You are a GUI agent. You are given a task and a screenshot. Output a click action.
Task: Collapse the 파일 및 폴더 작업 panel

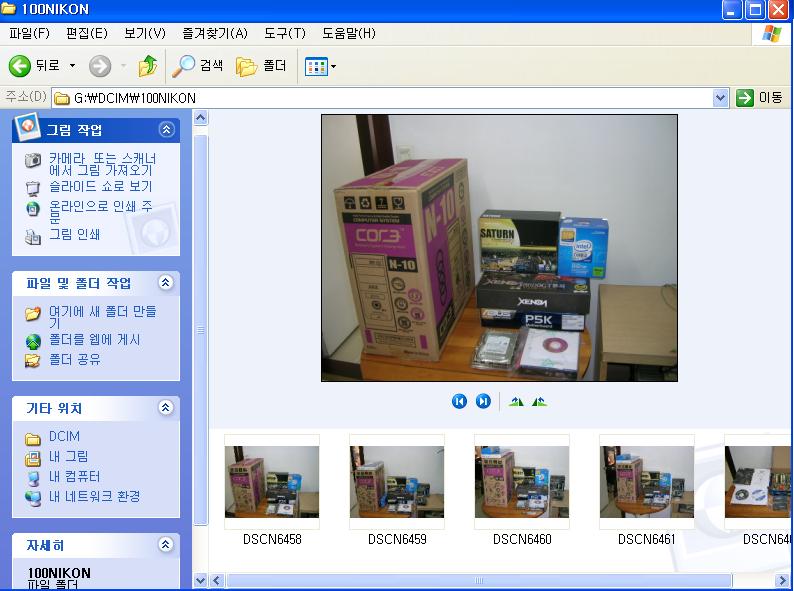pyautogui.click(x=166, y=283)
